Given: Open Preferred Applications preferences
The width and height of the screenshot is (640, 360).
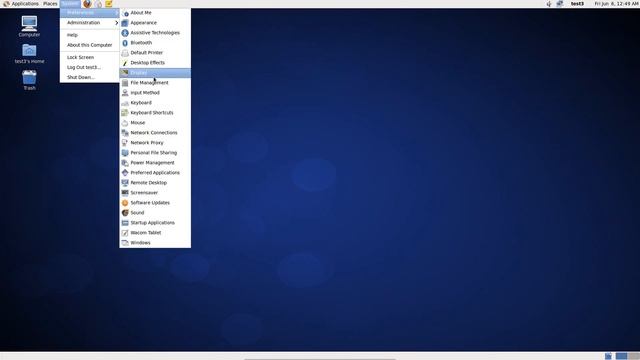Looking at the screenshot, I should [155, 173].
